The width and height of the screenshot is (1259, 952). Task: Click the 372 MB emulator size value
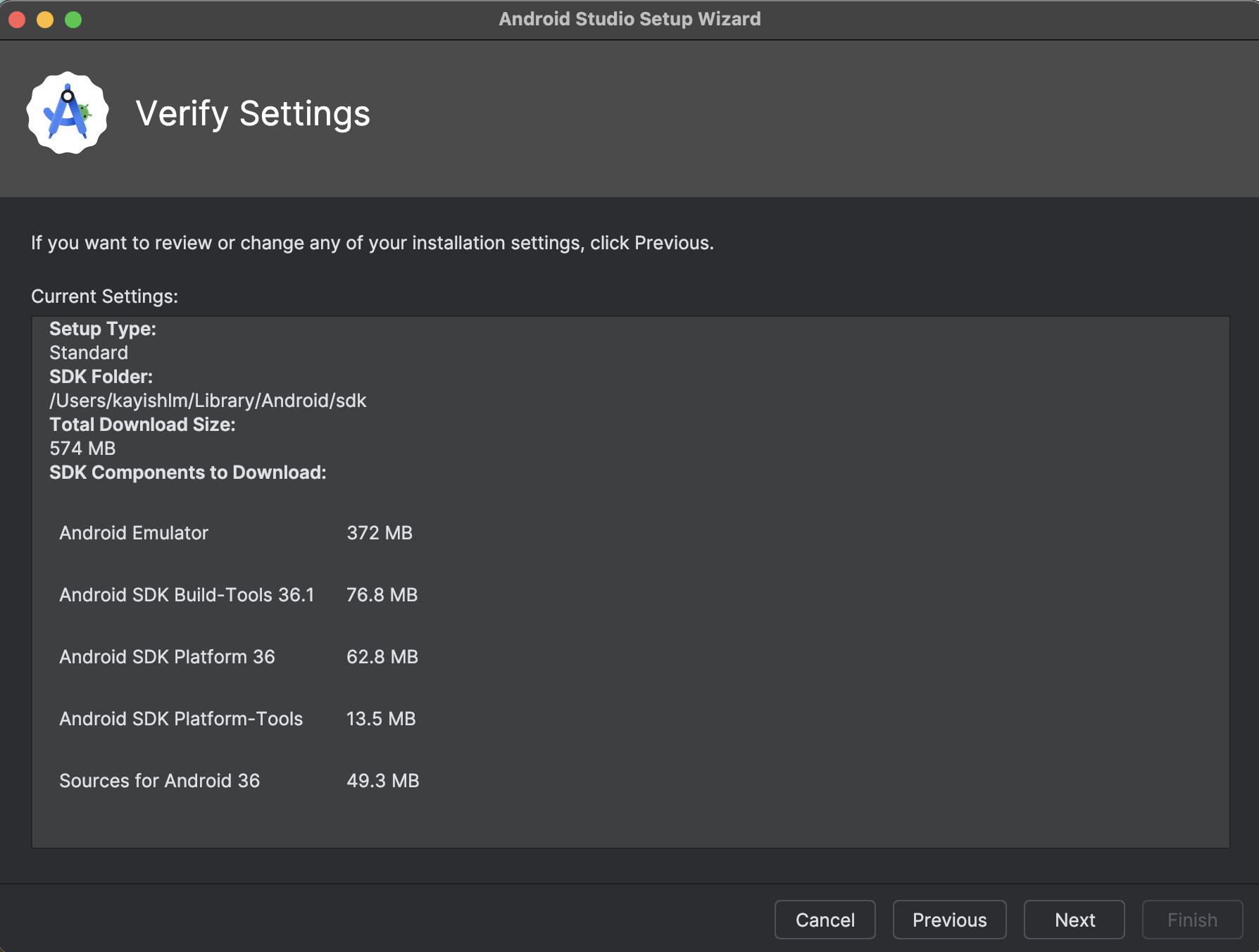(380, 533)
